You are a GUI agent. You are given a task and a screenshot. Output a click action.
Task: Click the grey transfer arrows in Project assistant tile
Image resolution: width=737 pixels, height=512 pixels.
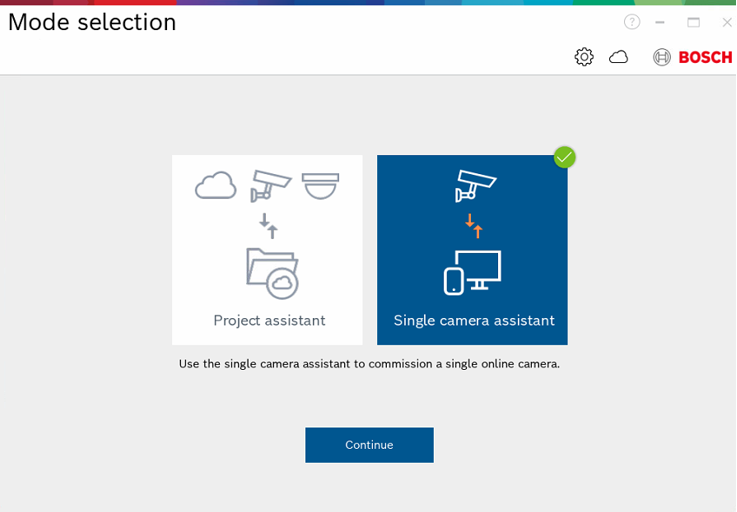[x=269, y=225]
